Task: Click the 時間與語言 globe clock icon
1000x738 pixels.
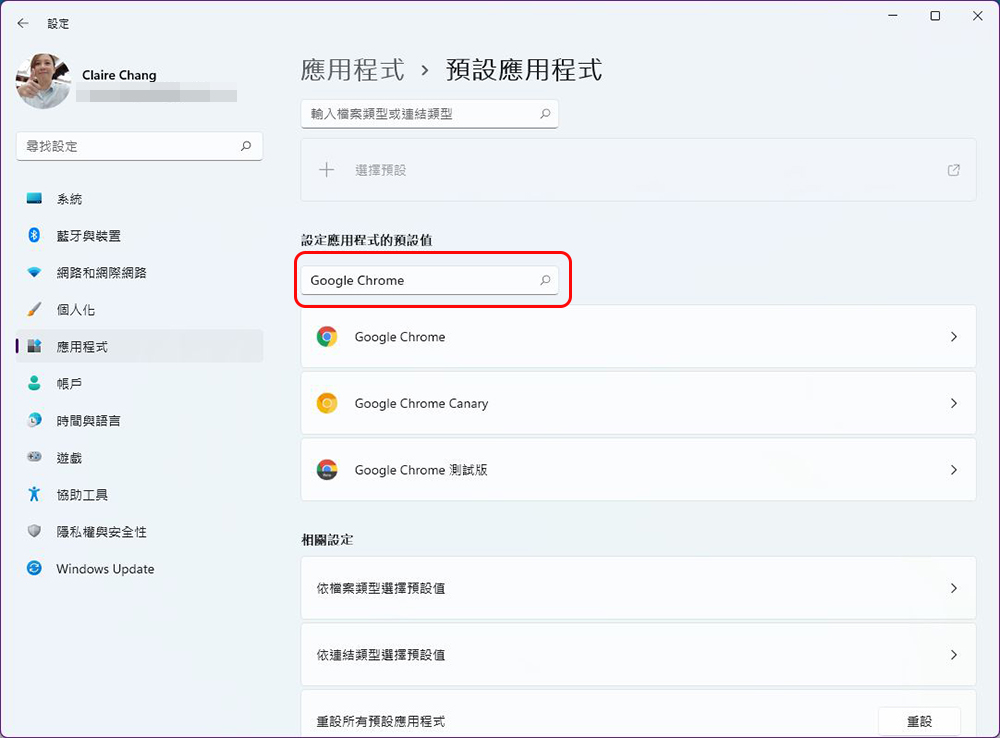Action: coord(34,420)
